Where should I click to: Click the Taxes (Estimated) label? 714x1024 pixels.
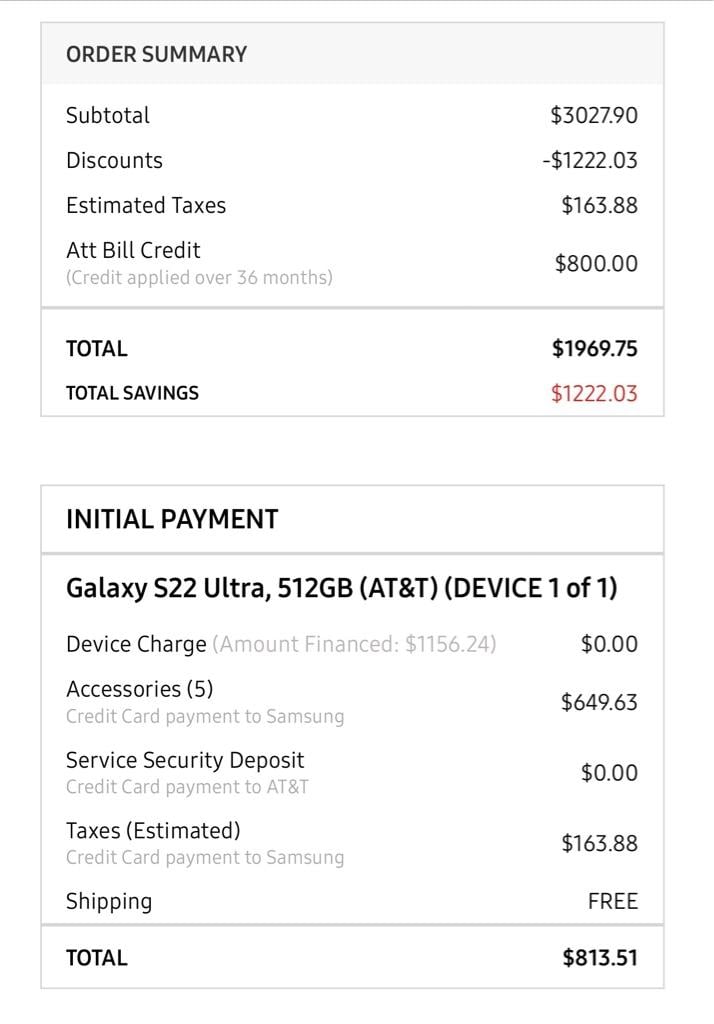153,830
